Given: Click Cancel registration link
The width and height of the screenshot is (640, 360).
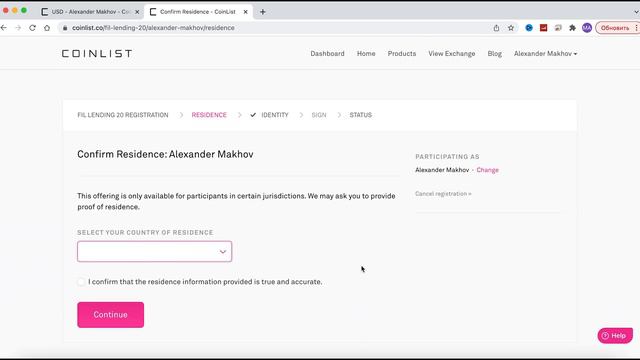Looking at the screenshot, I should tap(443, 194).
